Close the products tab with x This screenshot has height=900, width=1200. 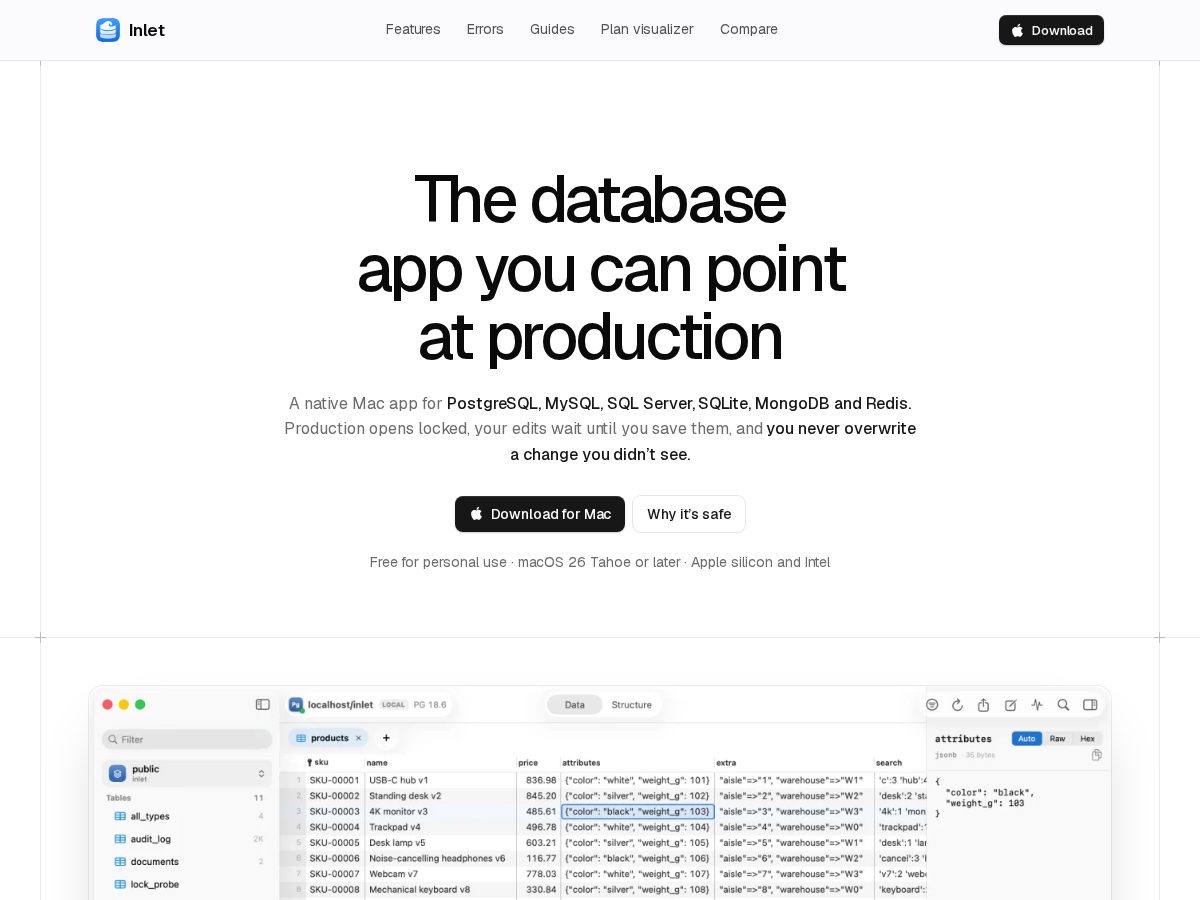(x=358, y=738)
